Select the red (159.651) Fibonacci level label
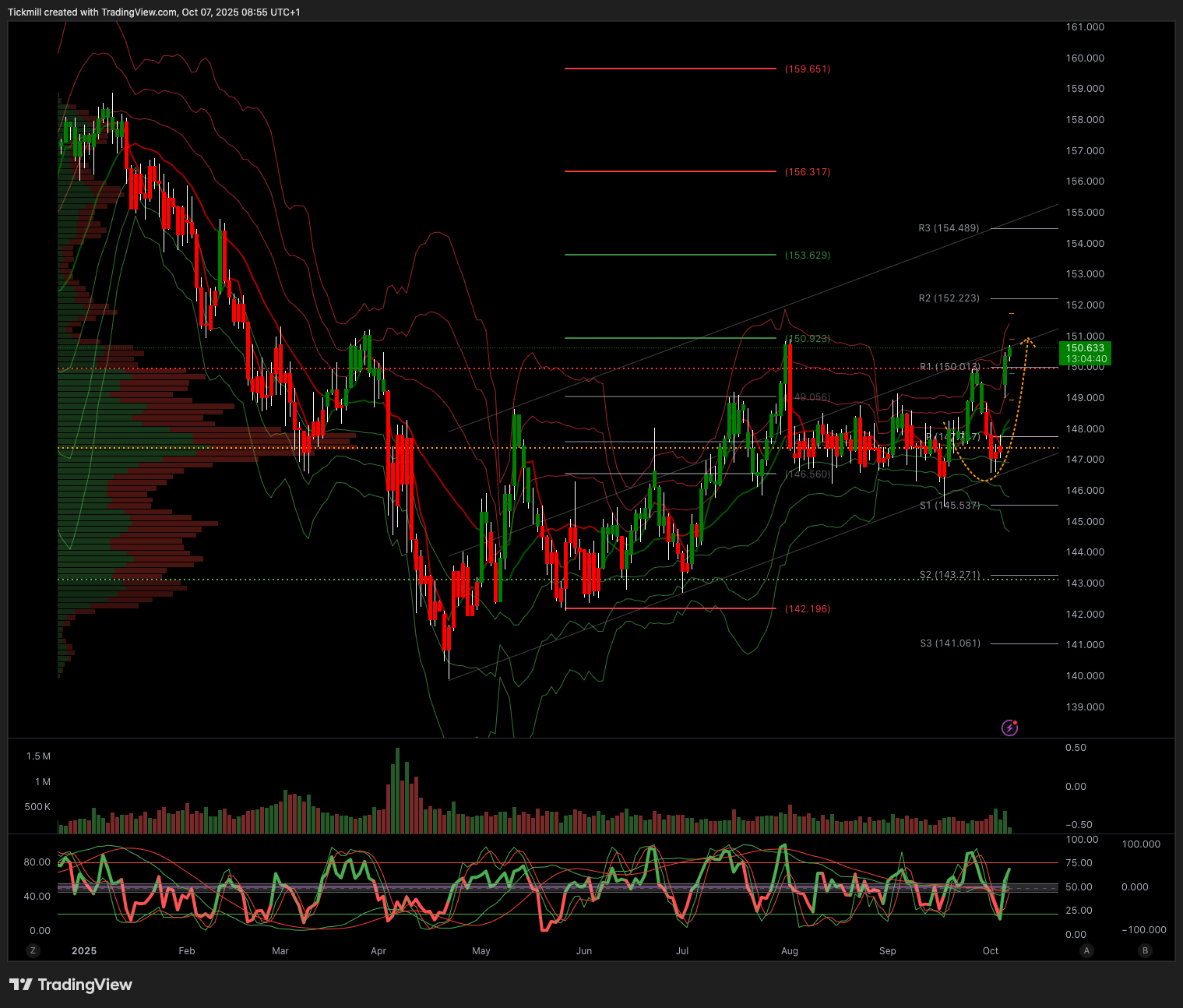1183x1008 pixels. point(808,69)
